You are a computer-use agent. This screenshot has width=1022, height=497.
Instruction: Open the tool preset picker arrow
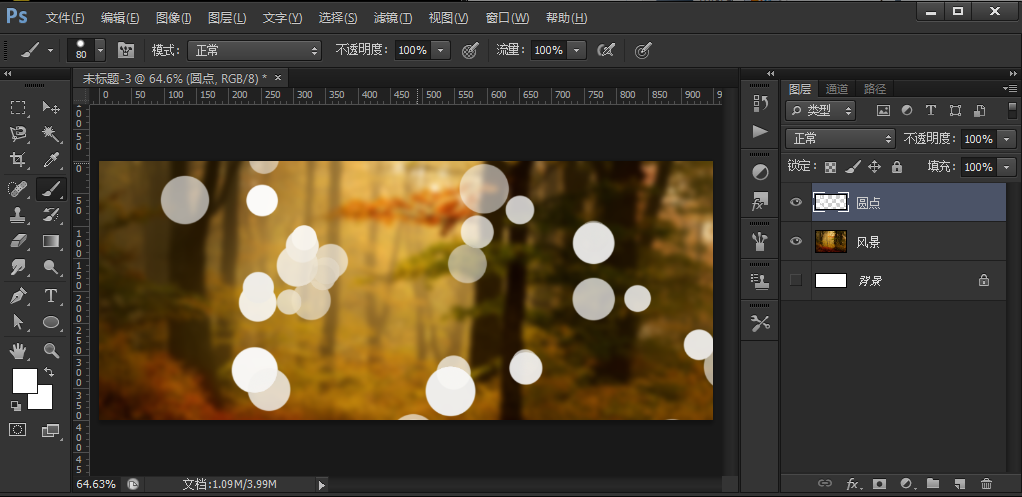coord(50,50)
